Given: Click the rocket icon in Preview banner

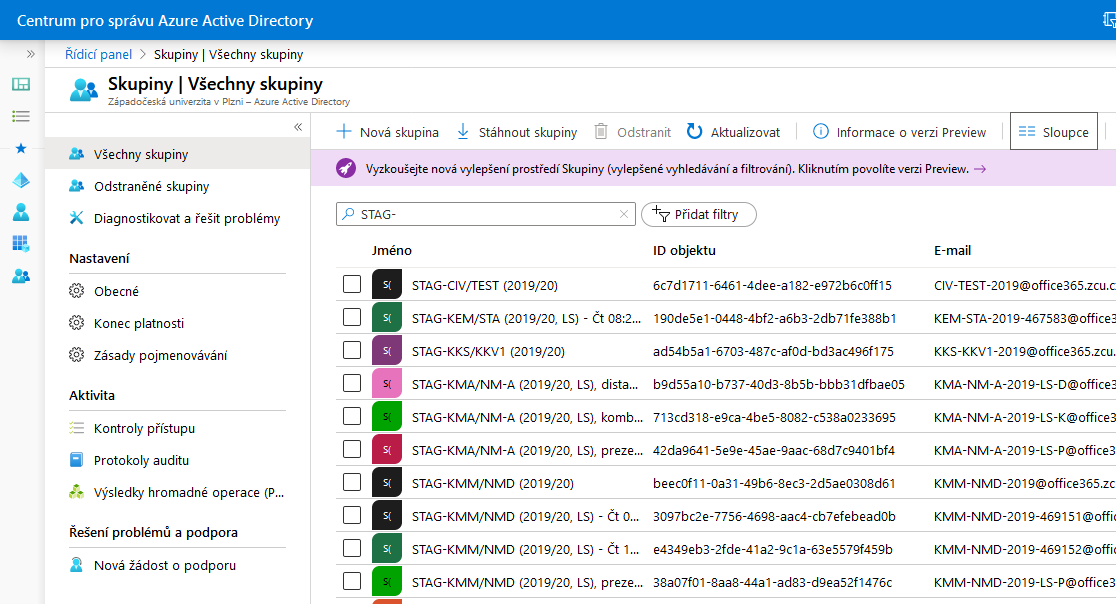Looking at the screenshot, I should coord(346,169).
